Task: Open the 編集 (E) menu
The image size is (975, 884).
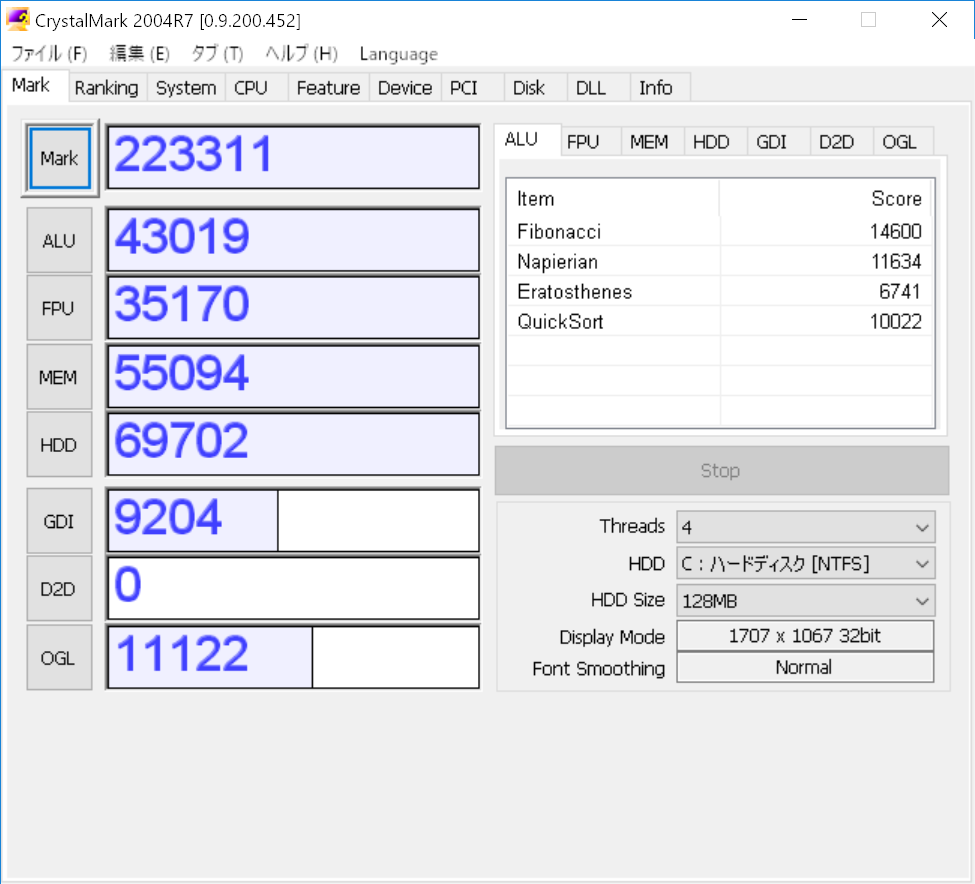Action: coord(139,54)
